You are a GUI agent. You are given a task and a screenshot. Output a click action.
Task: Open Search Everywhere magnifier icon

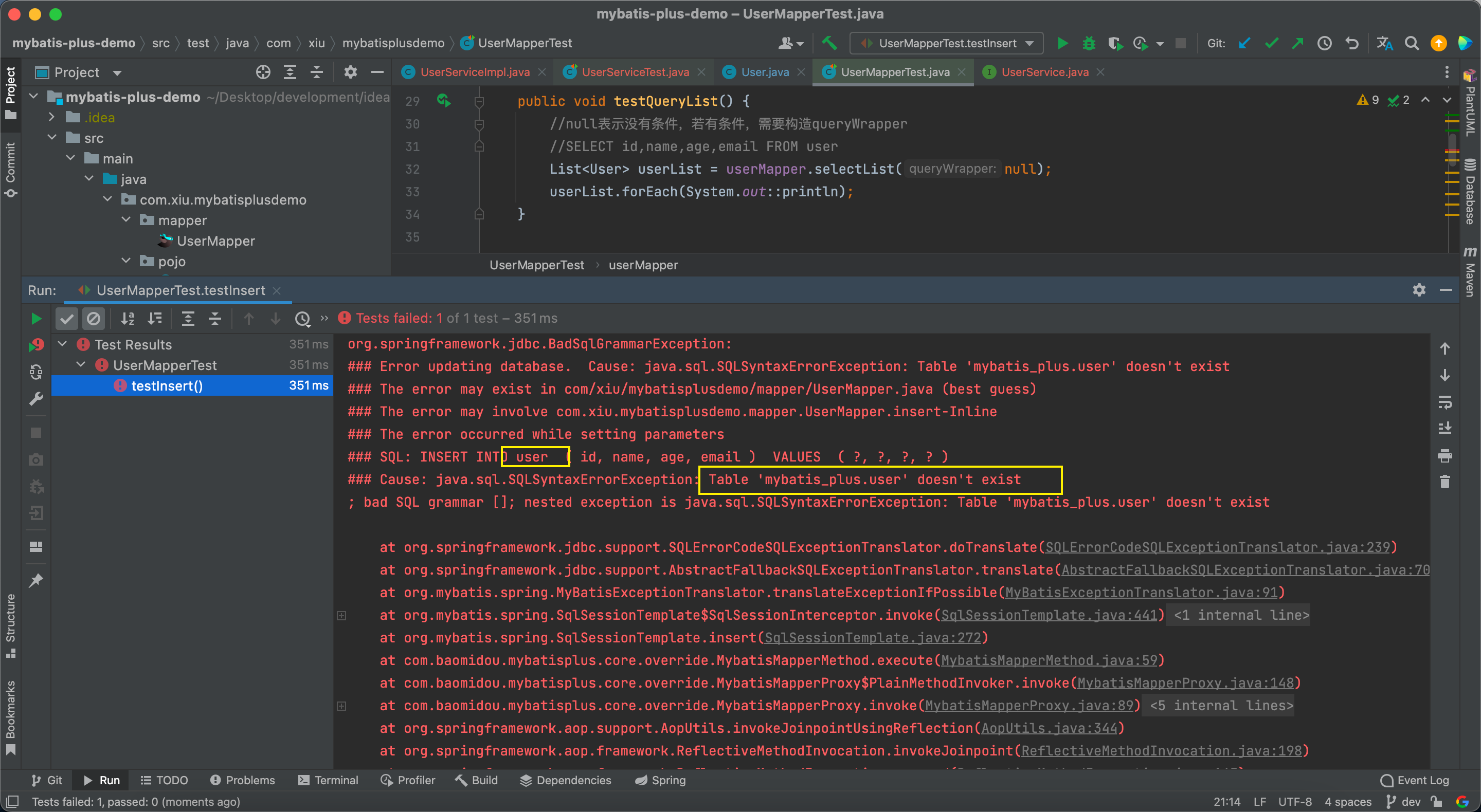tap(1411, 43)
